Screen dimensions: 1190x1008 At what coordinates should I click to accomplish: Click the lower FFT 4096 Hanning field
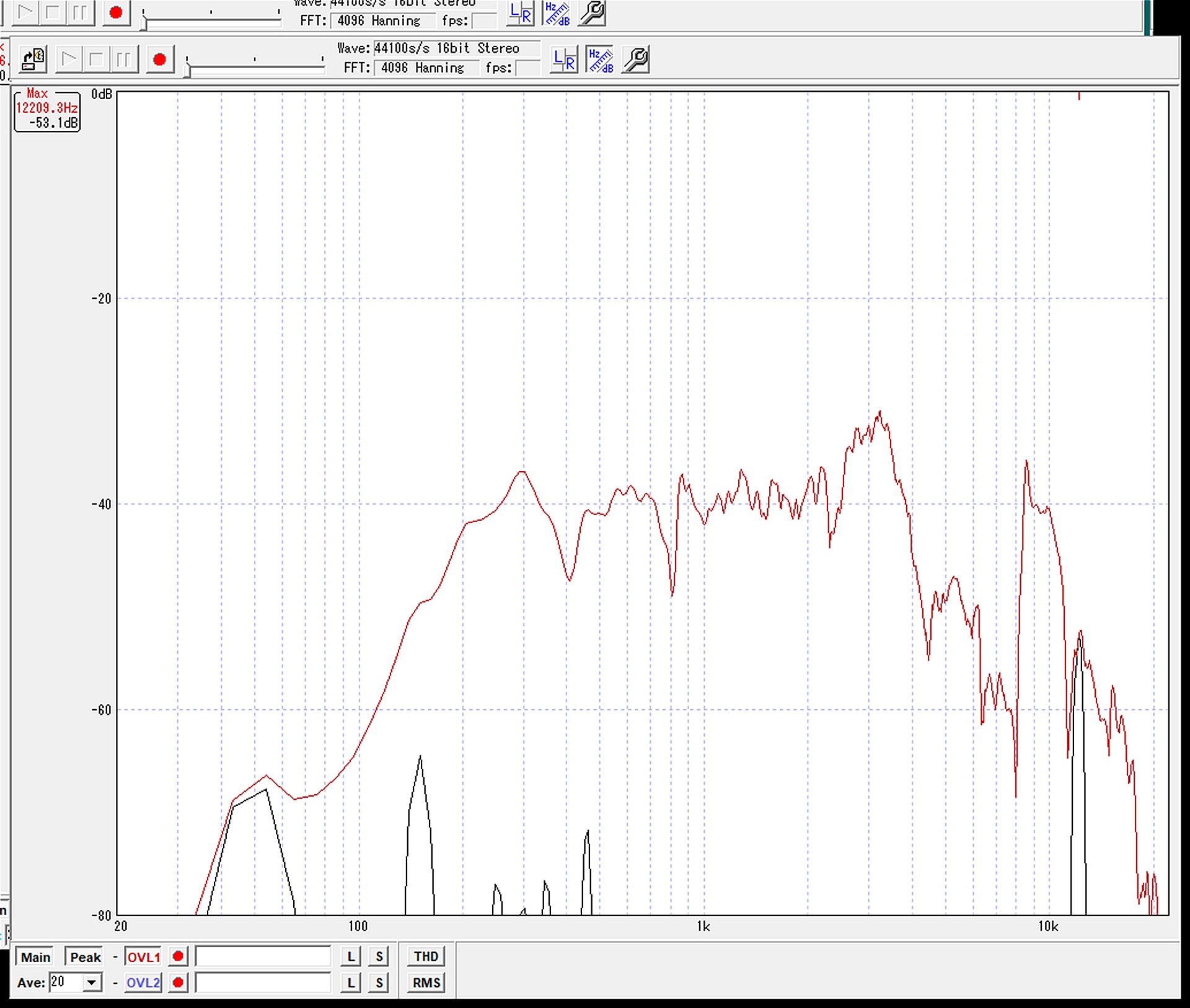pyautogui.click(x=426, y=68)
